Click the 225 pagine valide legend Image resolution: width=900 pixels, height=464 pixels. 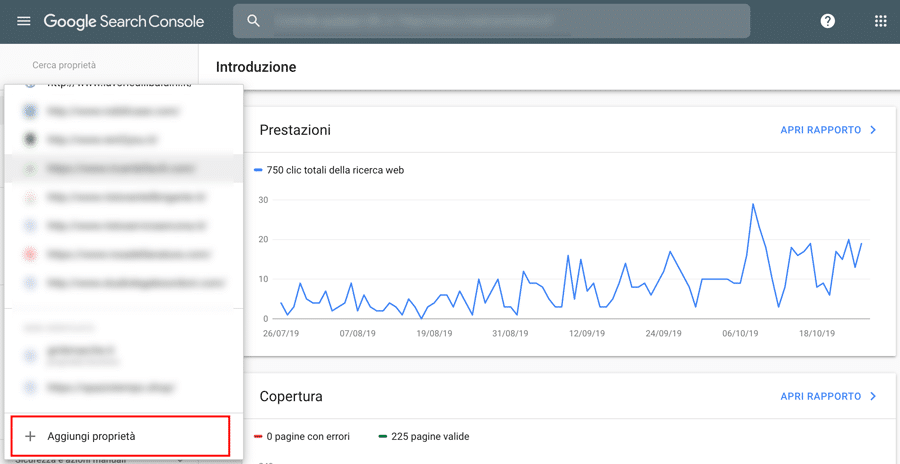tap(424, 437)
